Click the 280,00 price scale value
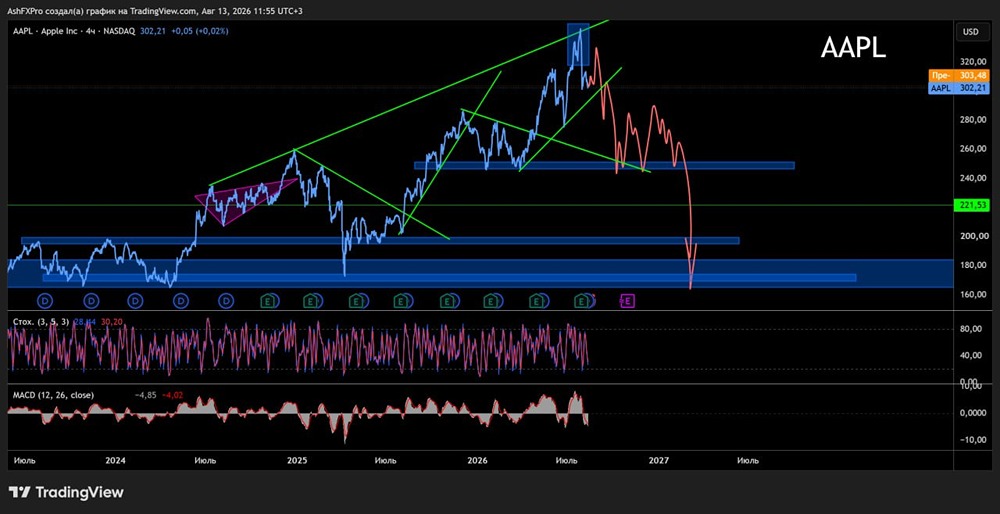The image size is (1000, 514). [973, 120]
